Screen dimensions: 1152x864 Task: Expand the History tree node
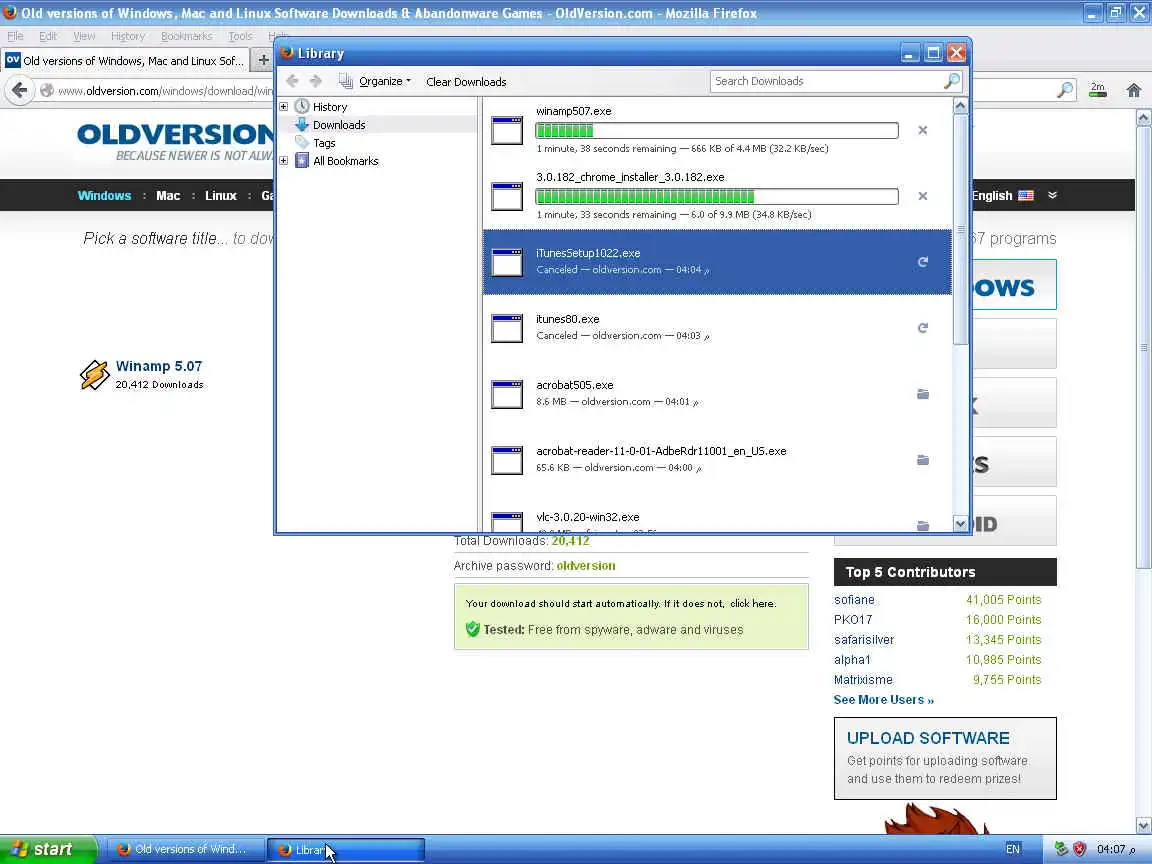[284, 107]
